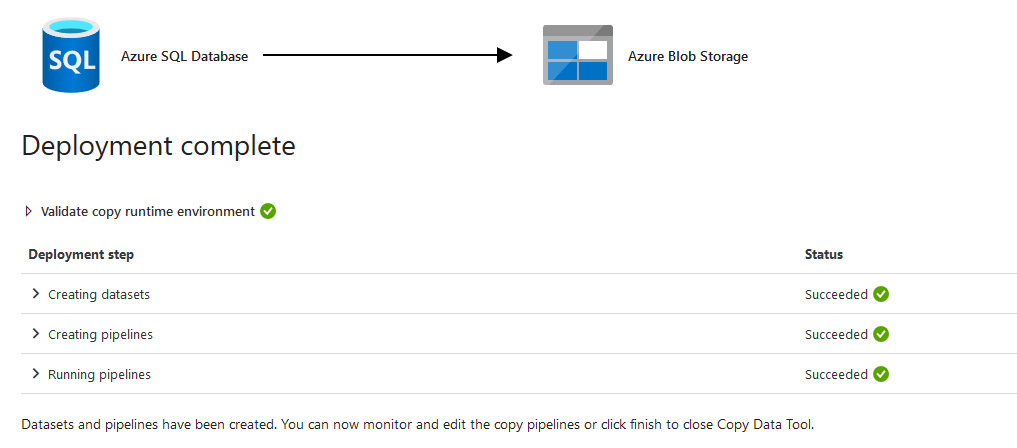Click the Status column header
Screen dimensions: 1017x448
click(824, 255)
